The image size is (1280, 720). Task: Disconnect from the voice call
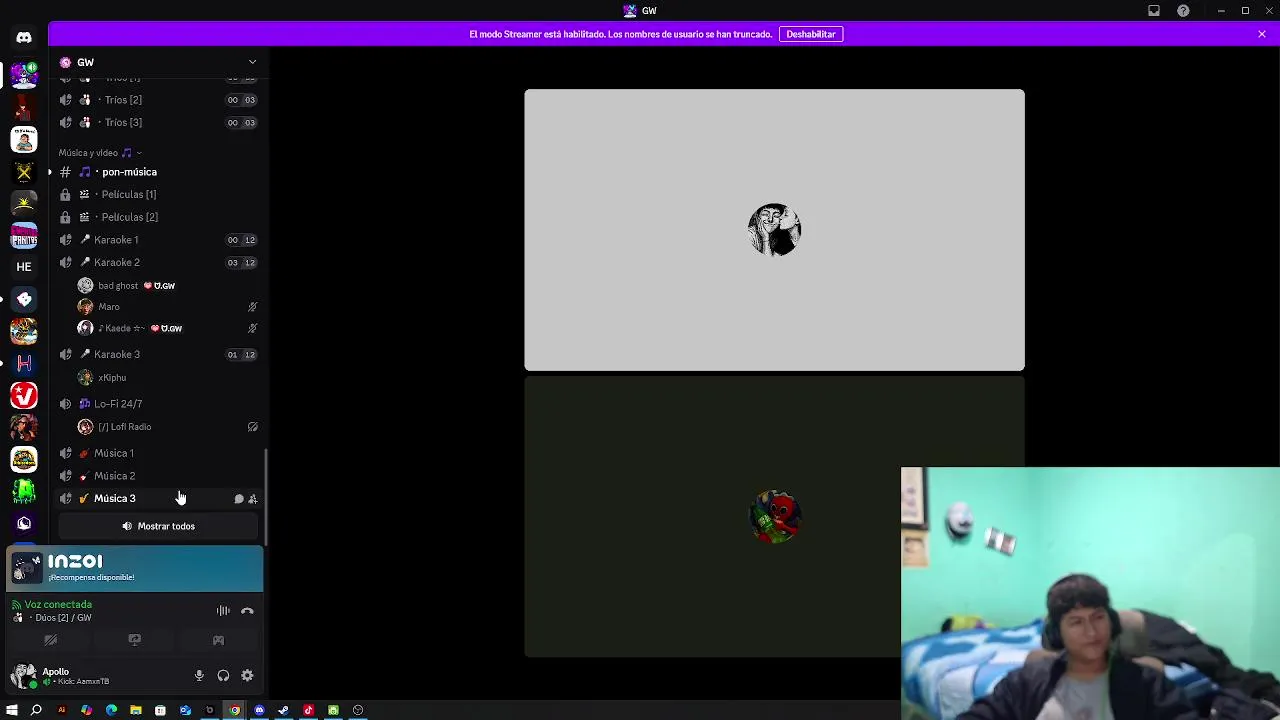[x=247, y=611]
